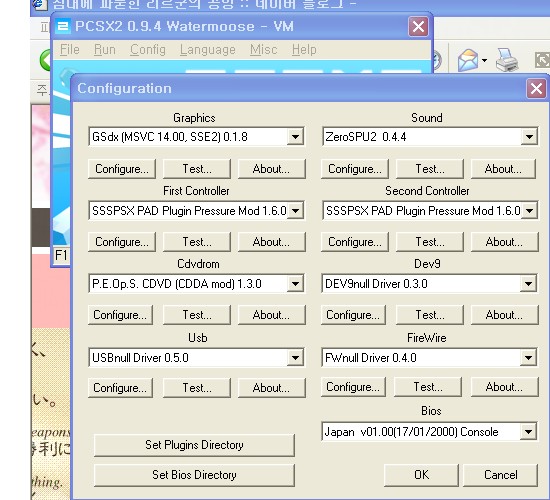The width and height of the screenshot is (550, 500).
Task: Test the Dev9 plugin
Action: pyautogui.click(x=430, y=315)
